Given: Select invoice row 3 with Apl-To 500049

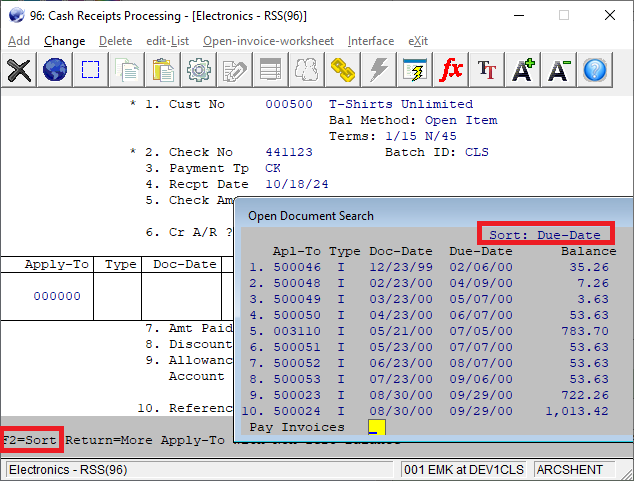Looking at the screenshot, I should coord(429,299).
